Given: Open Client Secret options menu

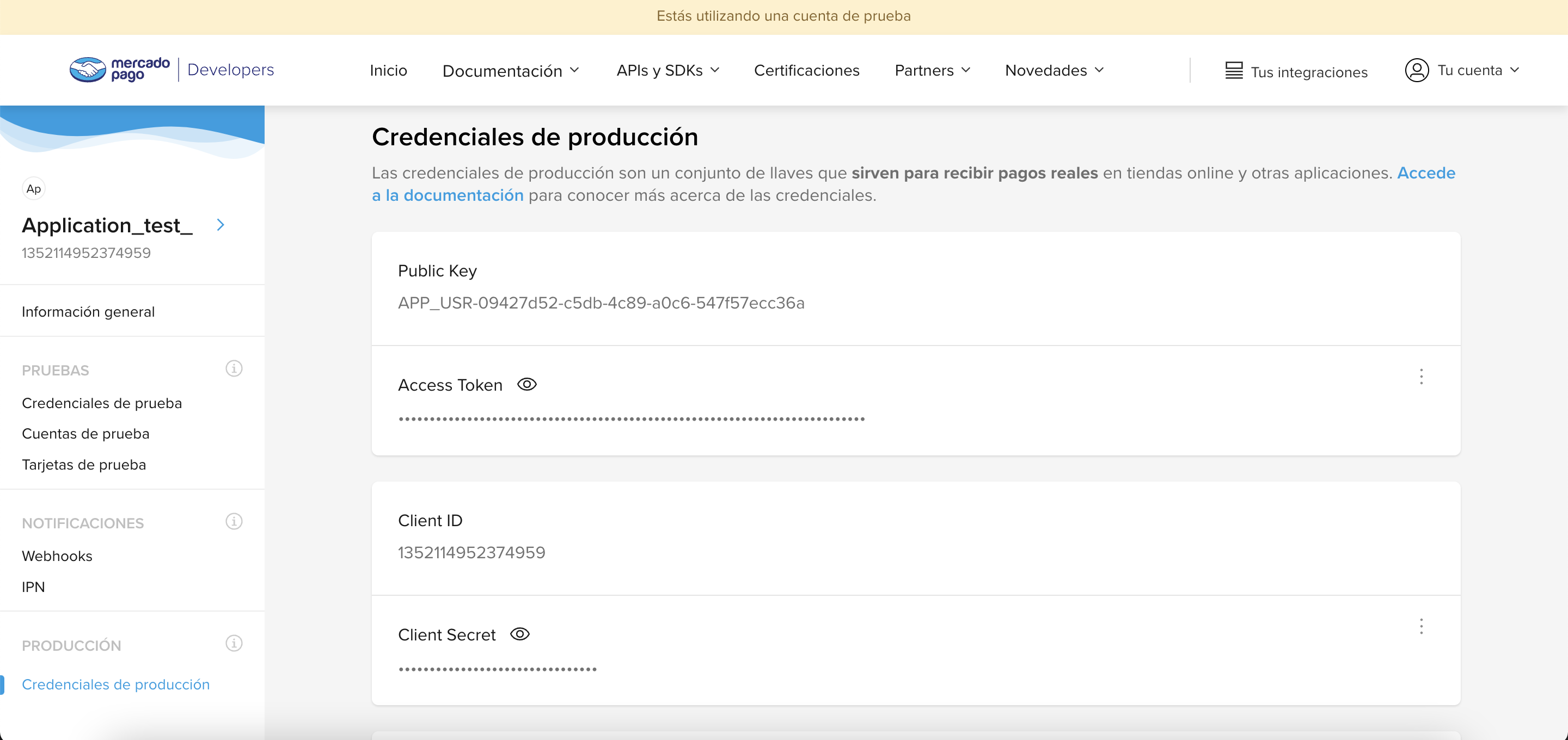Looking at the screenshot, I should click(1420, 626).
